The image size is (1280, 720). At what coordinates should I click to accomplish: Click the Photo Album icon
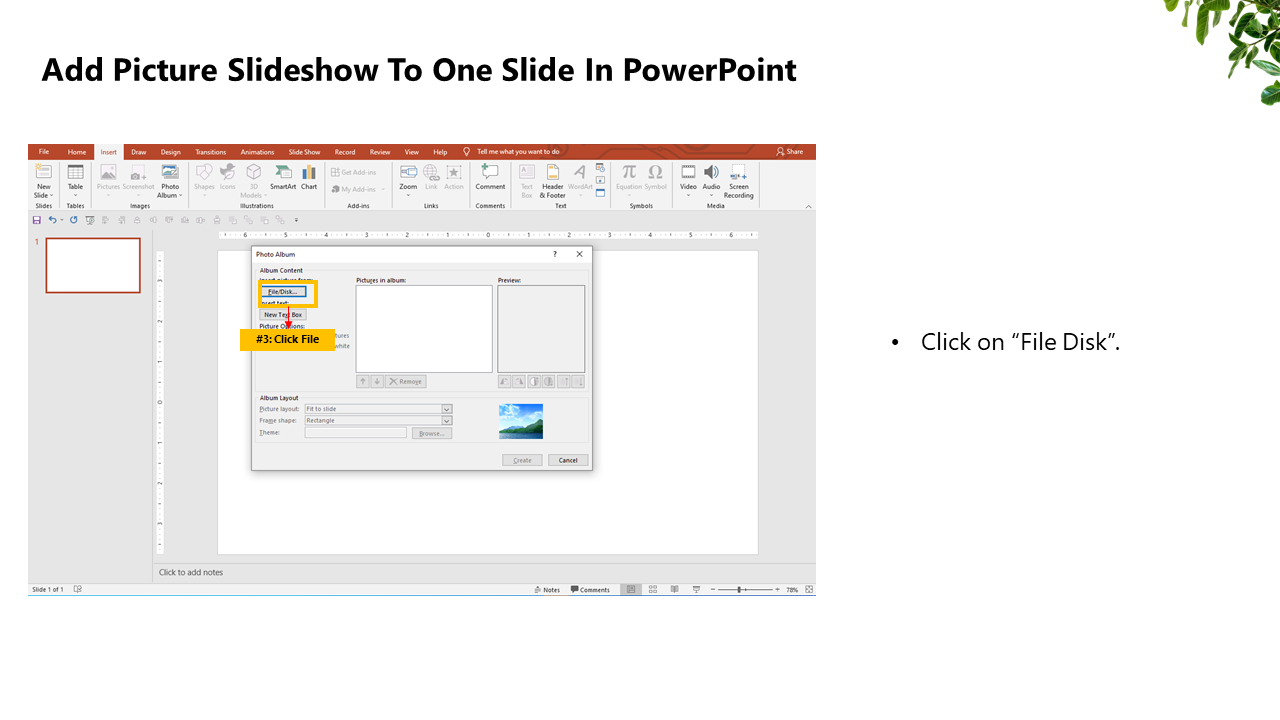tap(170, 173)
